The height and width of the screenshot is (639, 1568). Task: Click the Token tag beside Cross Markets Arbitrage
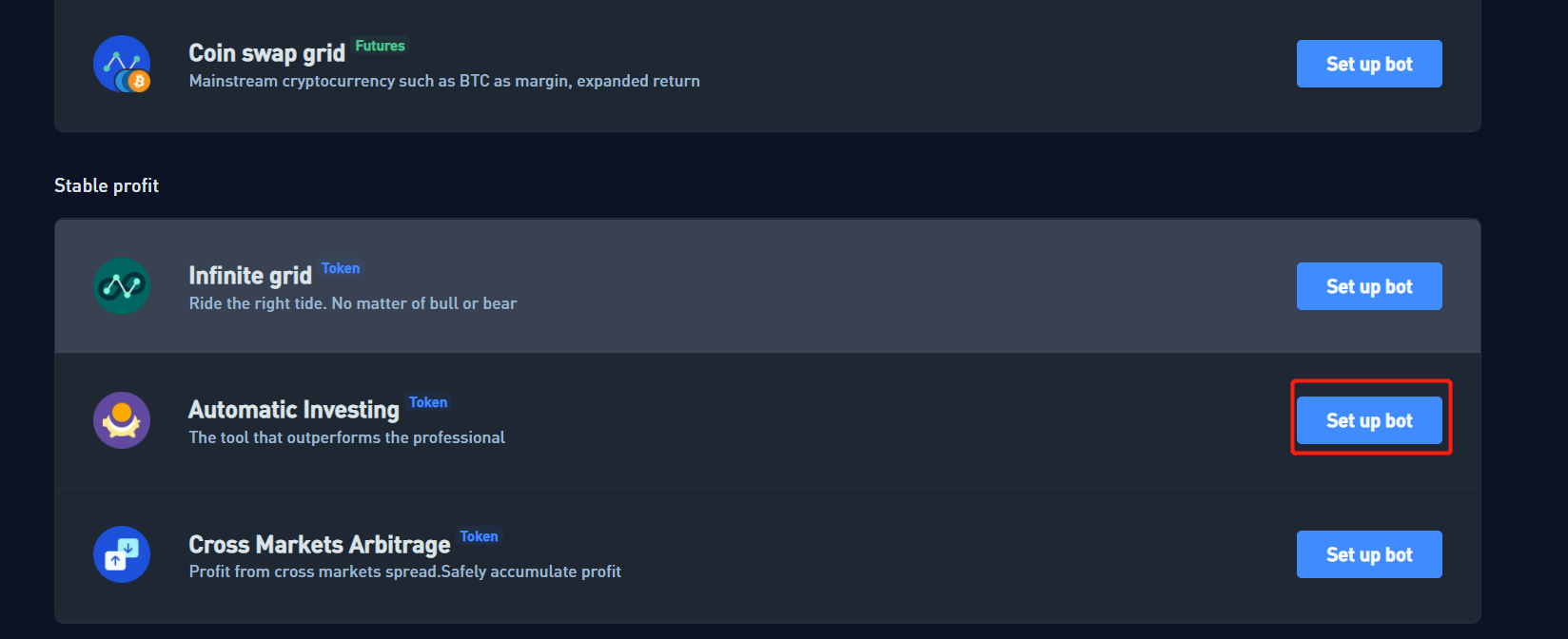479,536
